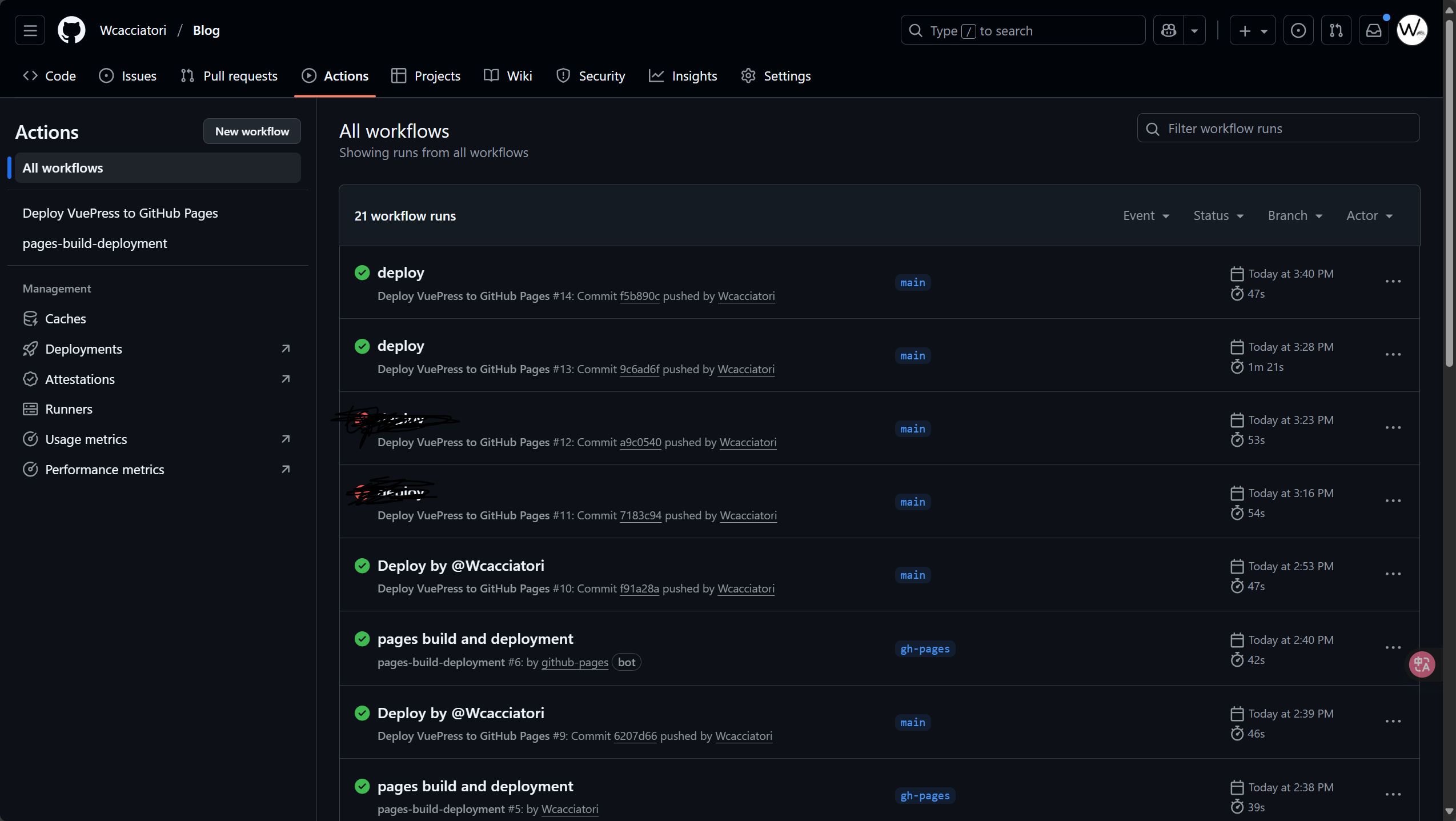Open the Actor filter dropdown
This screenshot has height=821, width=1456.
[x=1369, y=215]
